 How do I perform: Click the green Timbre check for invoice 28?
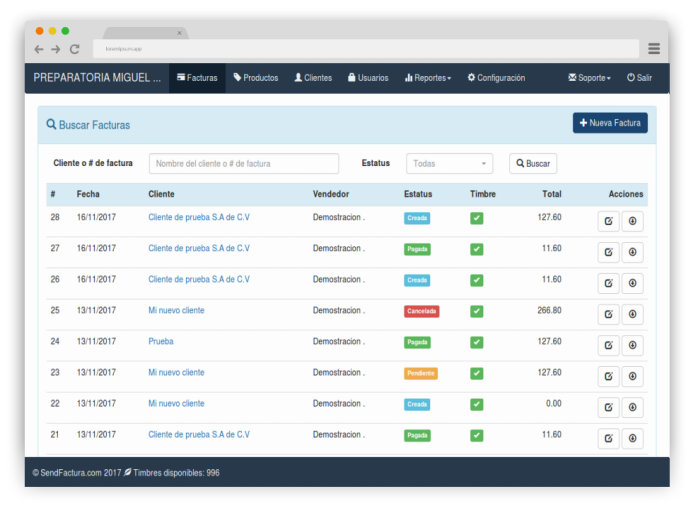pos(476,218)
